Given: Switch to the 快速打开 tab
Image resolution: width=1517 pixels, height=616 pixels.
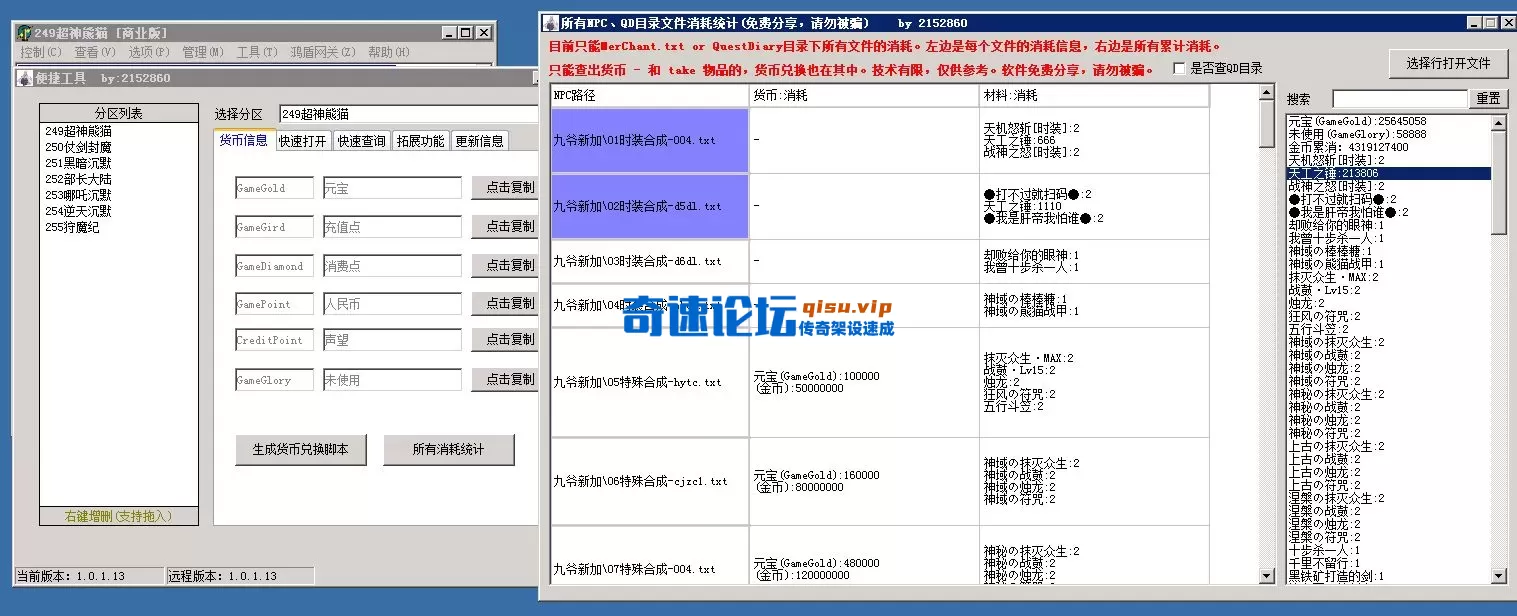Looking at the screenshot, I should pos(301,141).
